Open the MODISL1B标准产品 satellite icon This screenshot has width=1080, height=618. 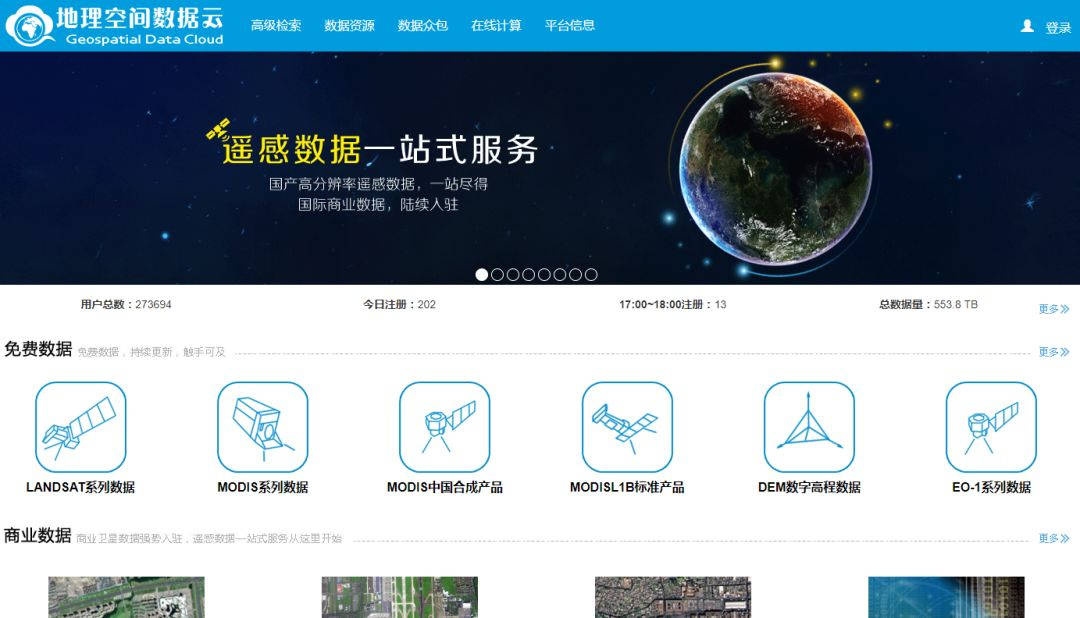pos(627,427)
